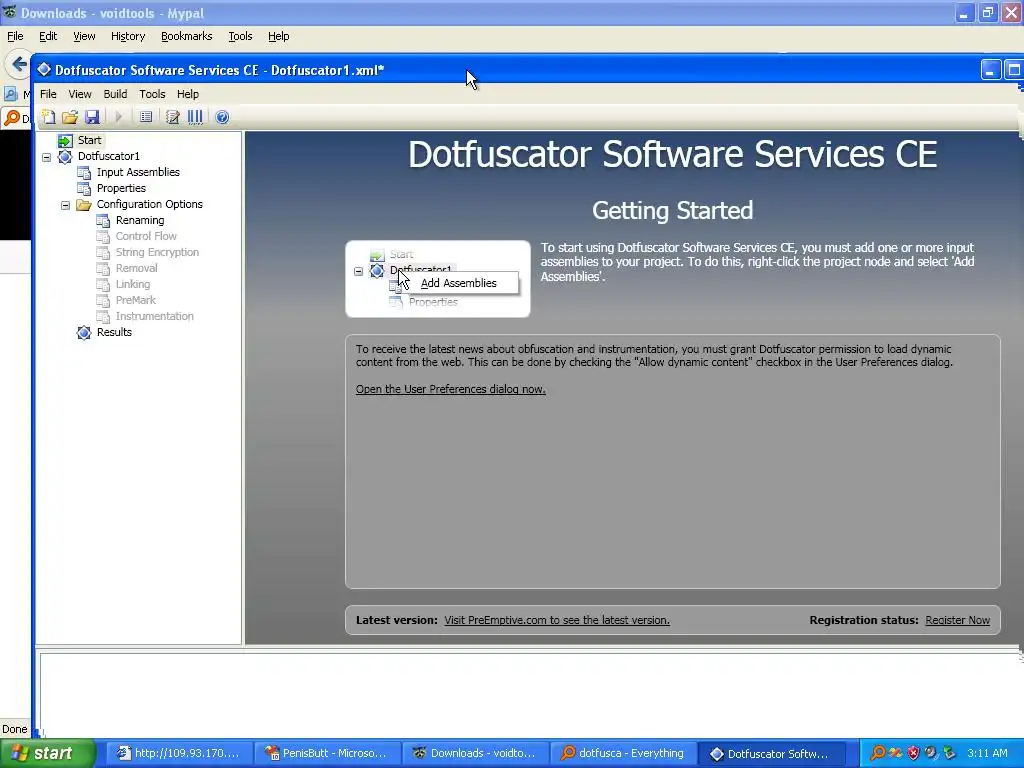Click the Windows Messenger tray icon
The height and width of the screenshot is (768, 1024).
tap(895, 753)
